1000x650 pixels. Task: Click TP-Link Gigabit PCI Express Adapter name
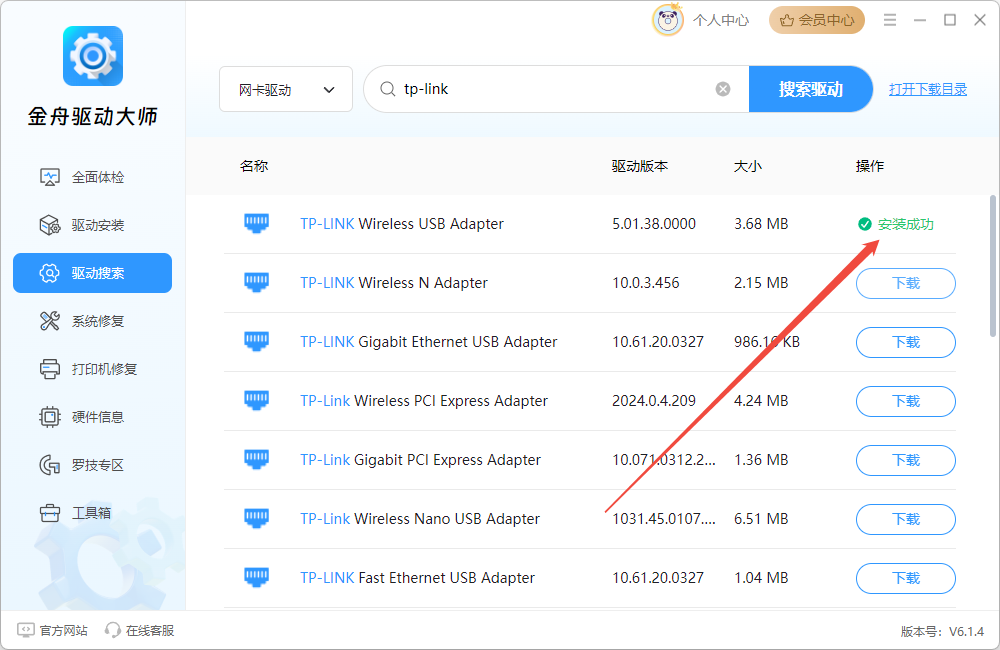pyautogui.click(x=420, y=460)
